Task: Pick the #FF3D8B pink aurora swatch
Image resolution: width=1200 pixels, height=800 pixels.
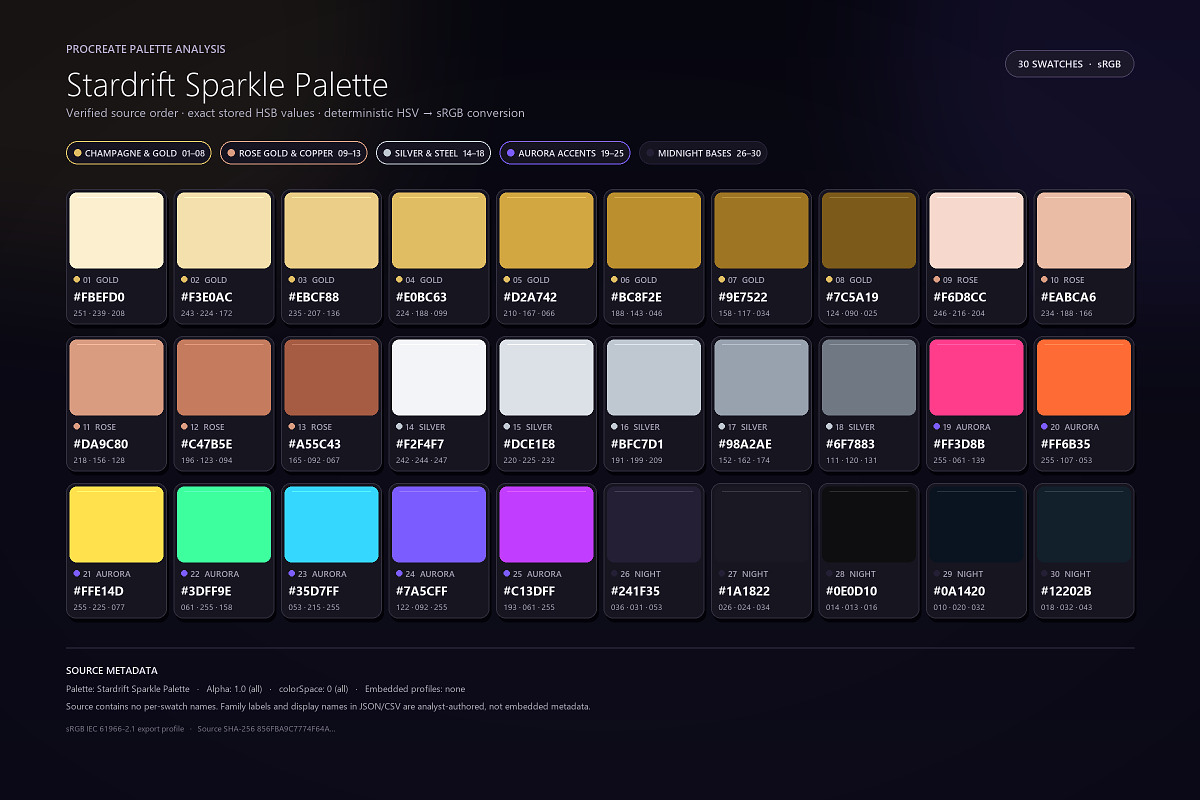Action: [976, 377]
